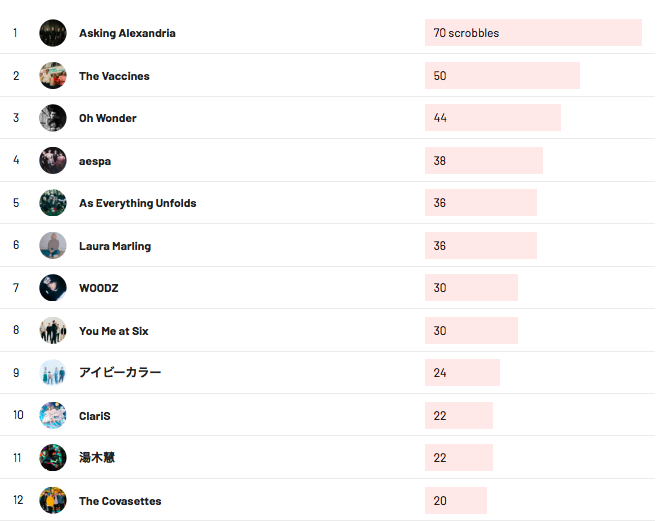Open Oh Wonder artist link
The width and height of the screenshot is (660, 521).
click(108, 118)
